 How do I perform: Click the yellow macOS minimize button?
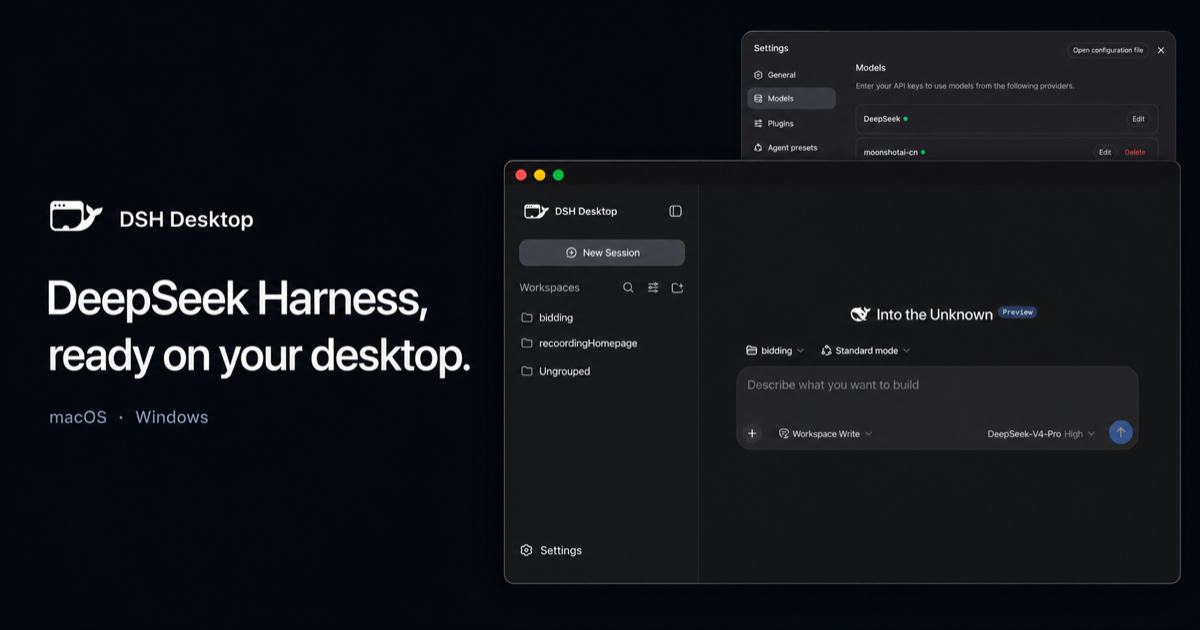click(x=540, y=175)
